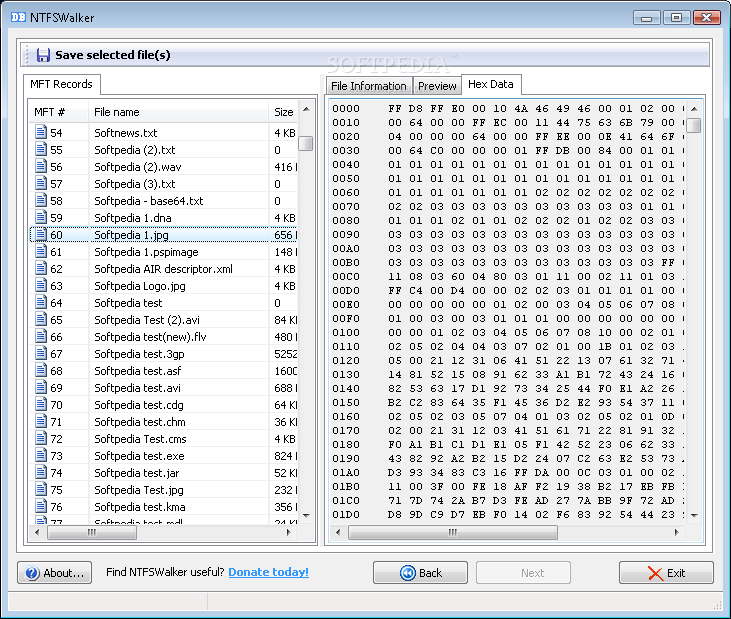Click hex offset 01D0 line

(508, 514)
